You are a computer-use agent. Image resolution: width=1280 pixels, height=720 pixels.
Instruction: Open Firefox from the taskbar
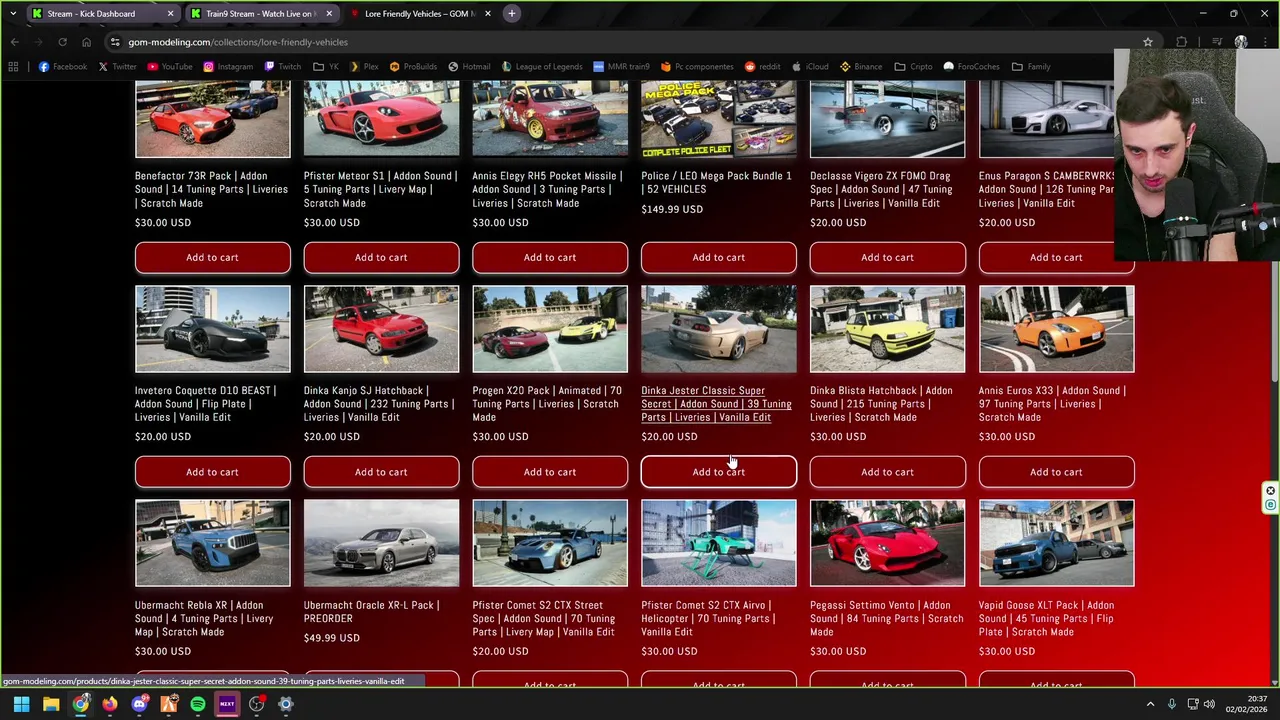(110, 704)
